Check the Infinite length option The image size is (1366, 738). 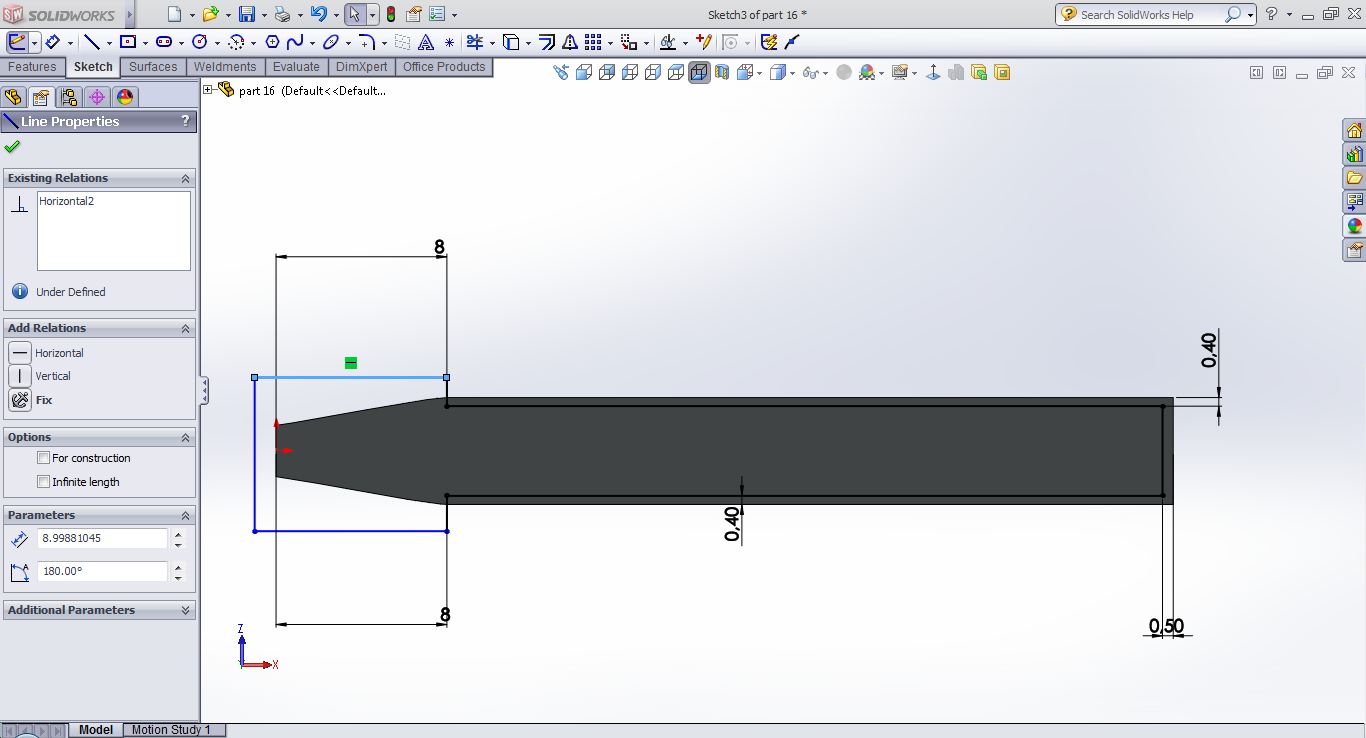(x=43, y=482)
